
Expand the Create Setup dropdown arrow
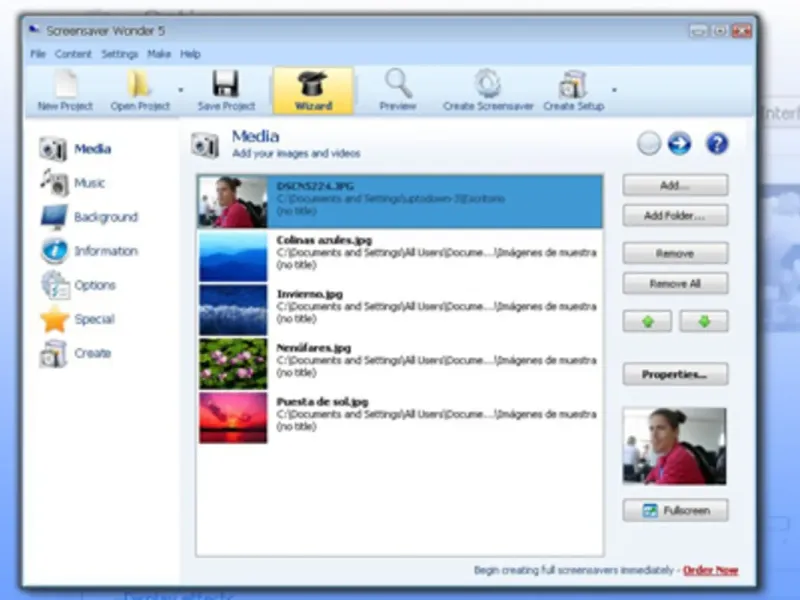pos(614,90)
